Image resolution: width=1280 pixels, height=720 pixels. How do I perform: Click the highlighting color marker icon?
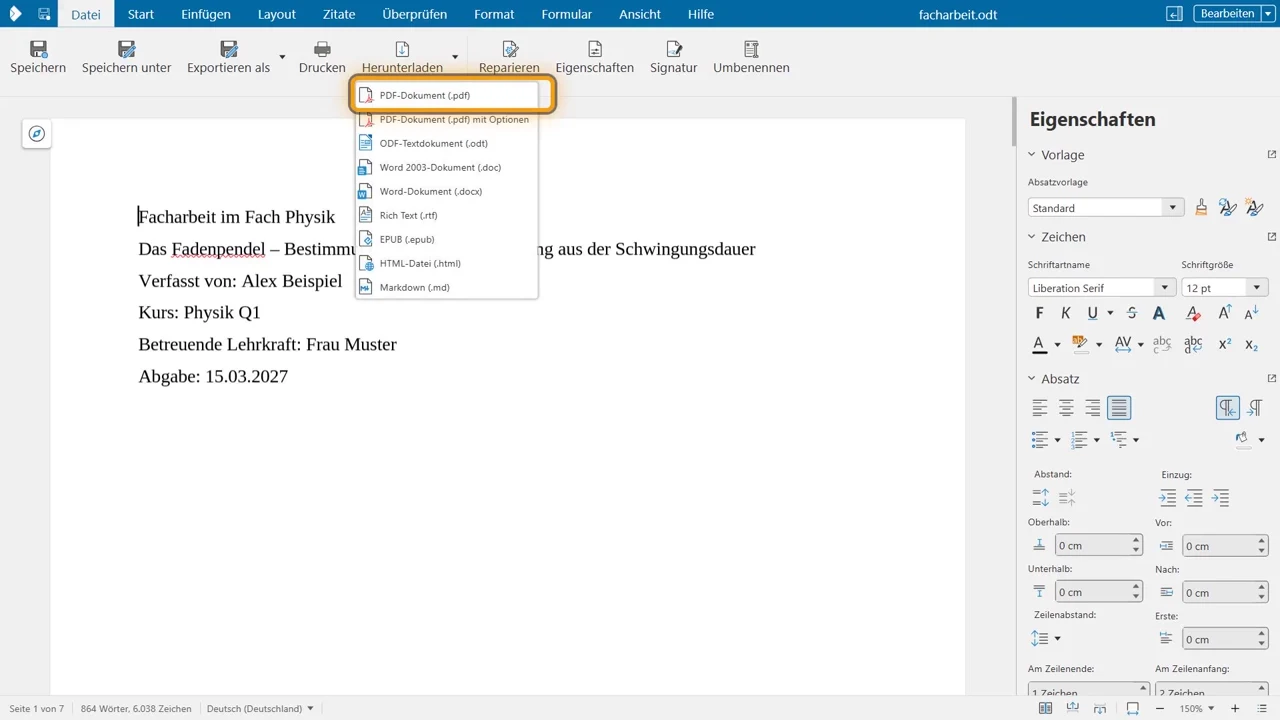[1079, 344]
